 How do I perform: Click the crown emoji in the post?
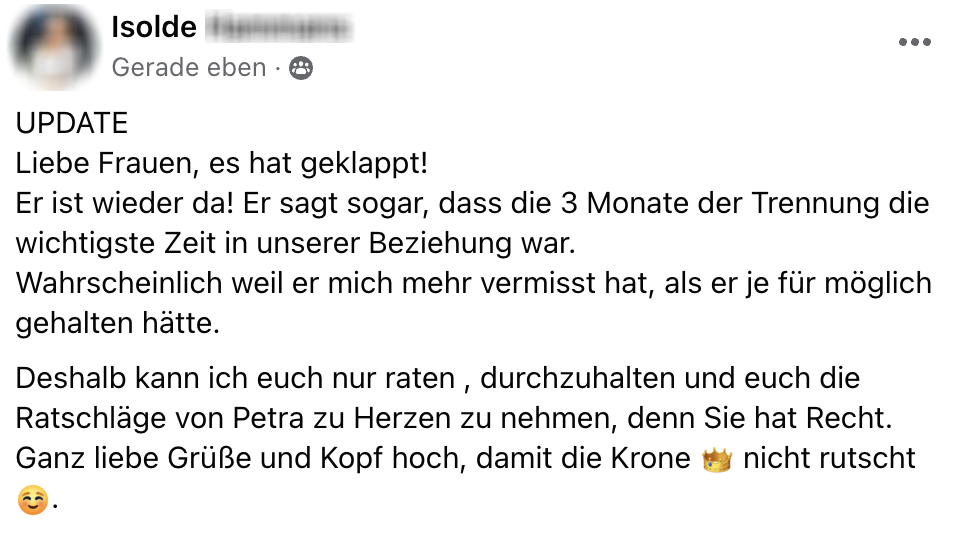point(717,459)
